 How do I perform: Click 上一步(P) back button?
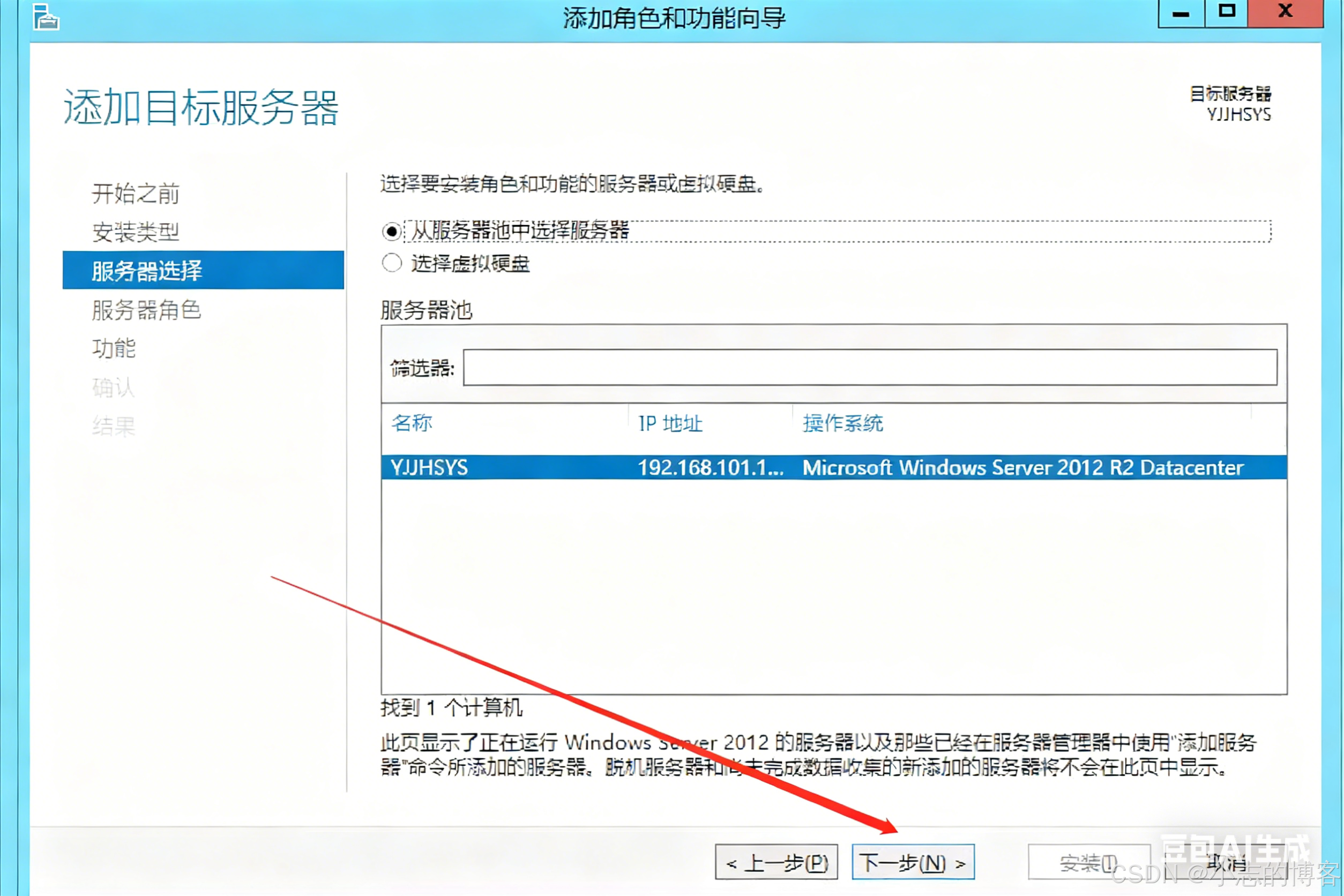pyautogui.click(x=776, y=862)
